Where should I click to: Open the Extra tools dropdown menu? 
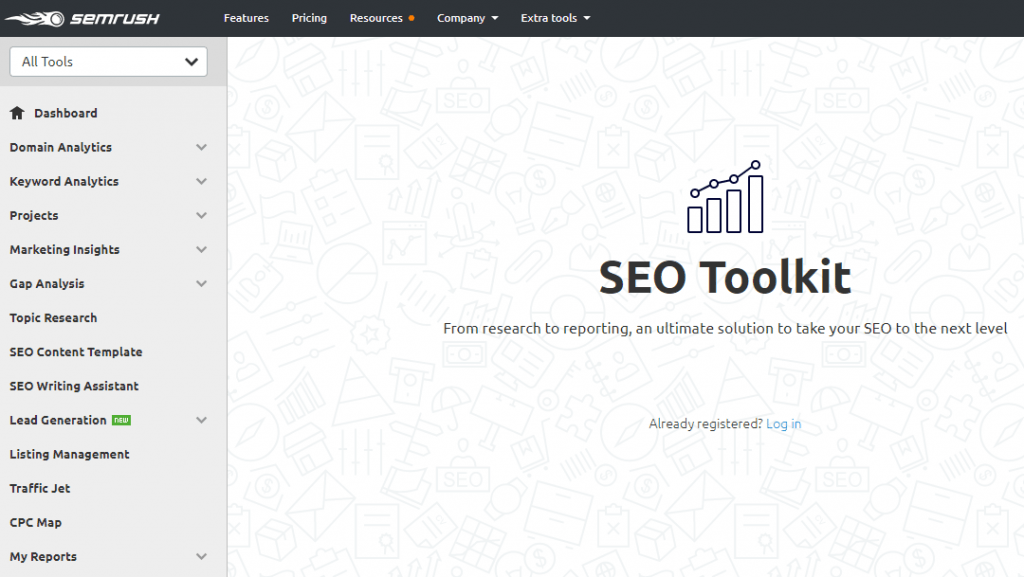click(555, 18)
